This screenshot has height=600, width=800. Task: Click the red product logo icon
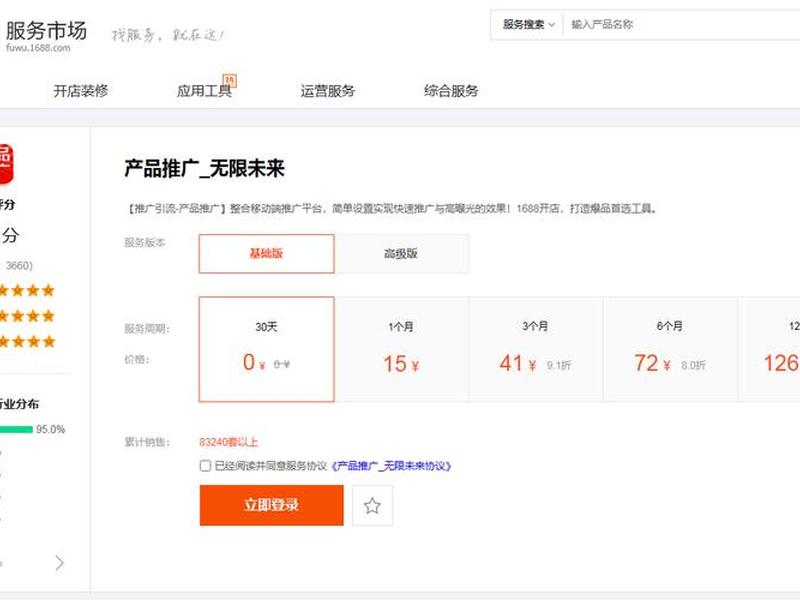tap(6, 164)
